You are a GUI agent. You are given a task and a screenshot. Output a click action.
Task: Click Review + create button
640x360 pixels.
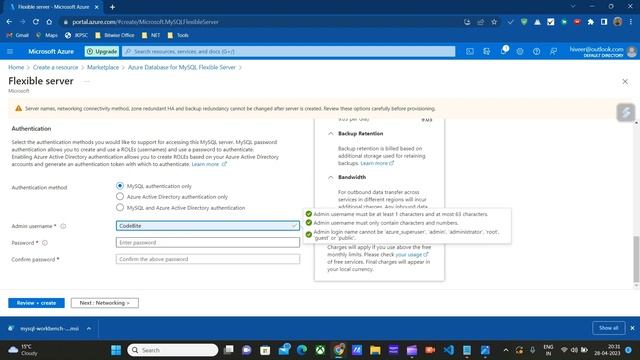36,303
